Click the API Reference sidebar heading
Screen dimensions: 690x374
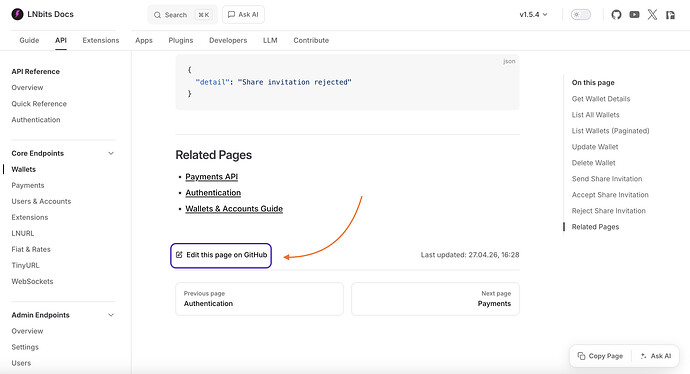pos(36,71)
